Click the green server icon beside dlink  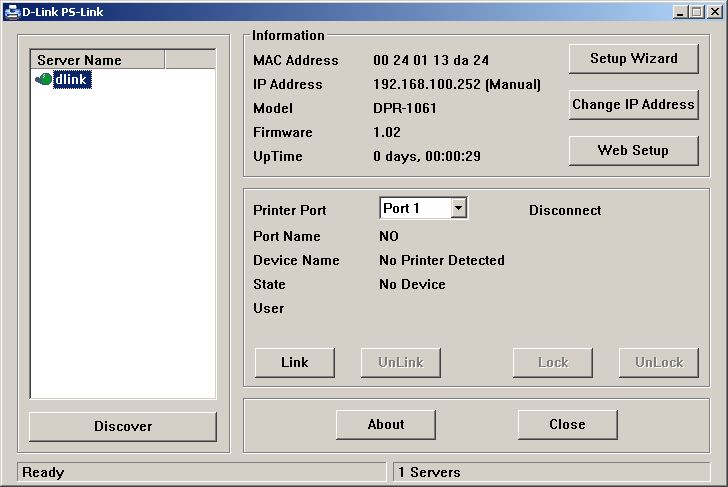coord(44,79)
